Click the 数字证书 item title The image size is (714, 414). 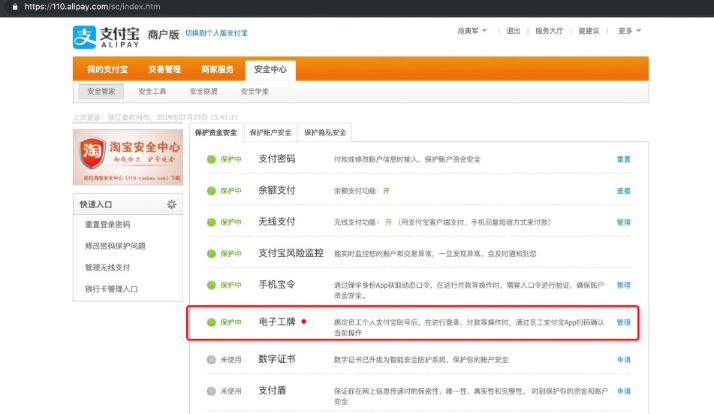click(x=277, y=359)
